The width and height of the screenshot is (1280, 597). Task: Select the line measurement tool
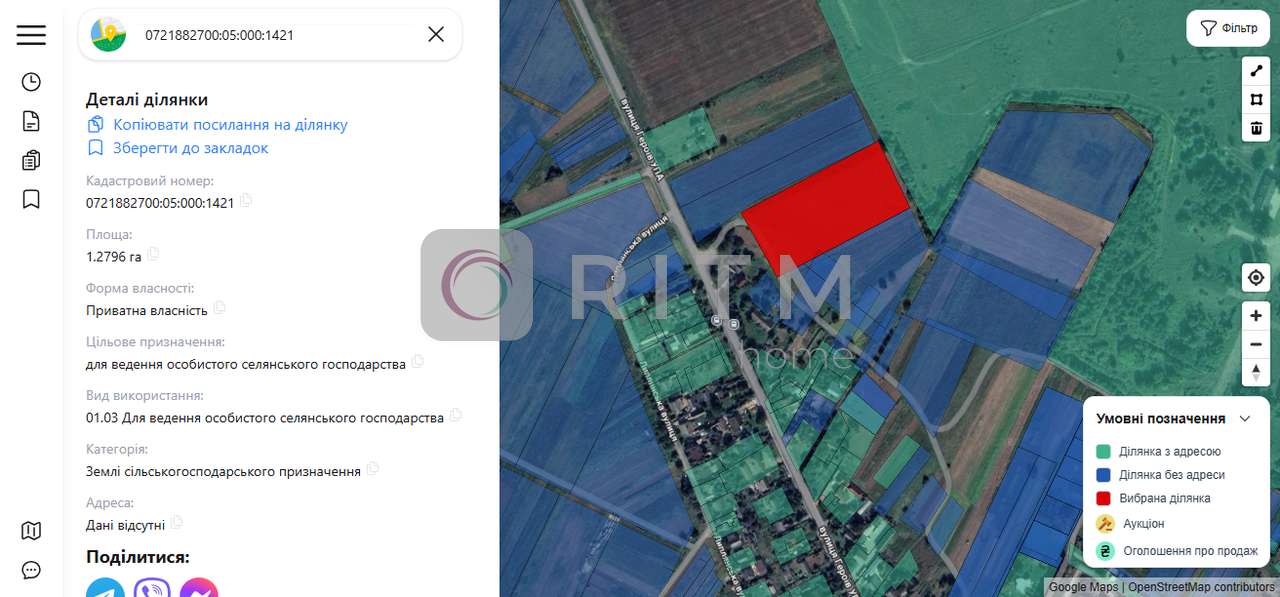(1256, 71)
